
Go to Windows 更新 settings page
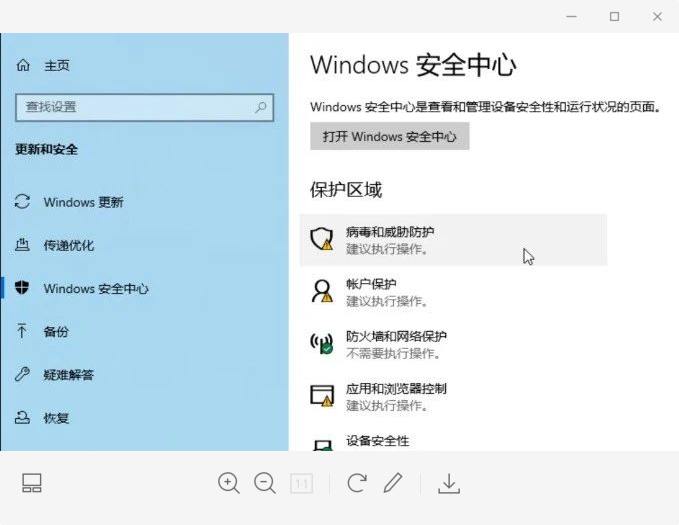pyautogui.click(x=84, y=202)
